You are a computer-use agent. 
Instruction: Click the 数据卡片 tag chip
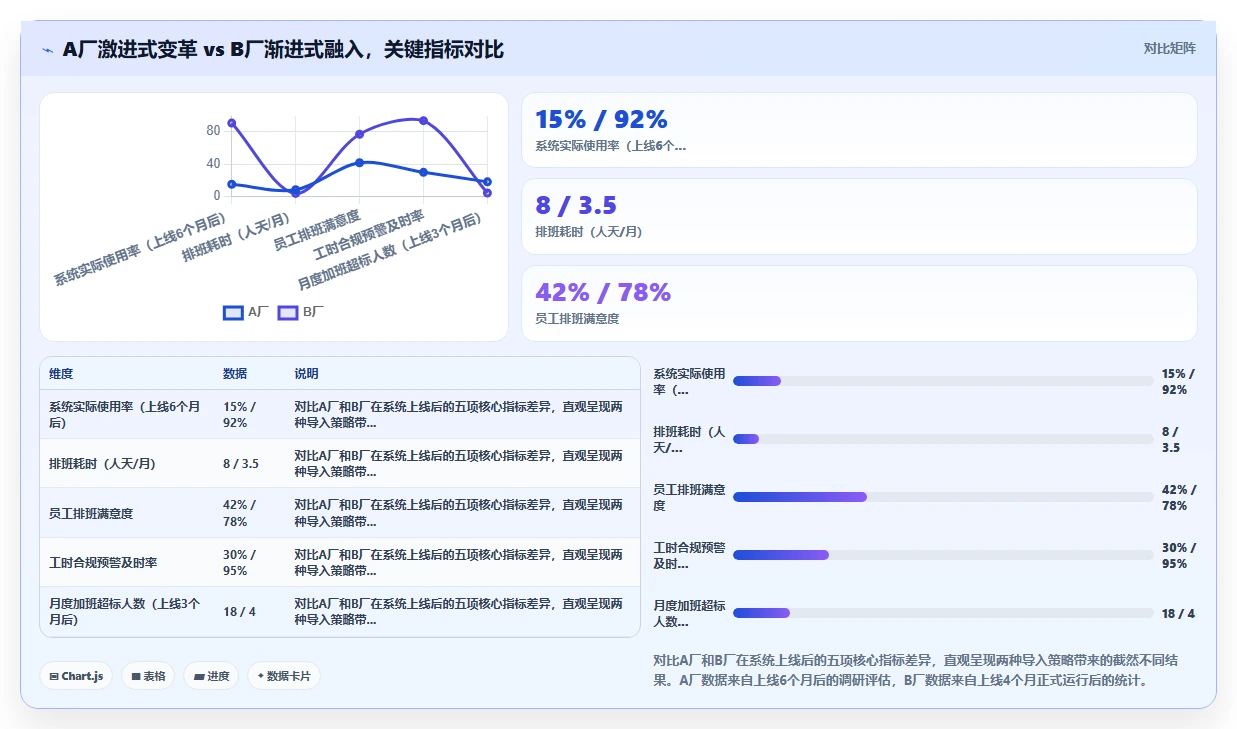tap(284, 676)
